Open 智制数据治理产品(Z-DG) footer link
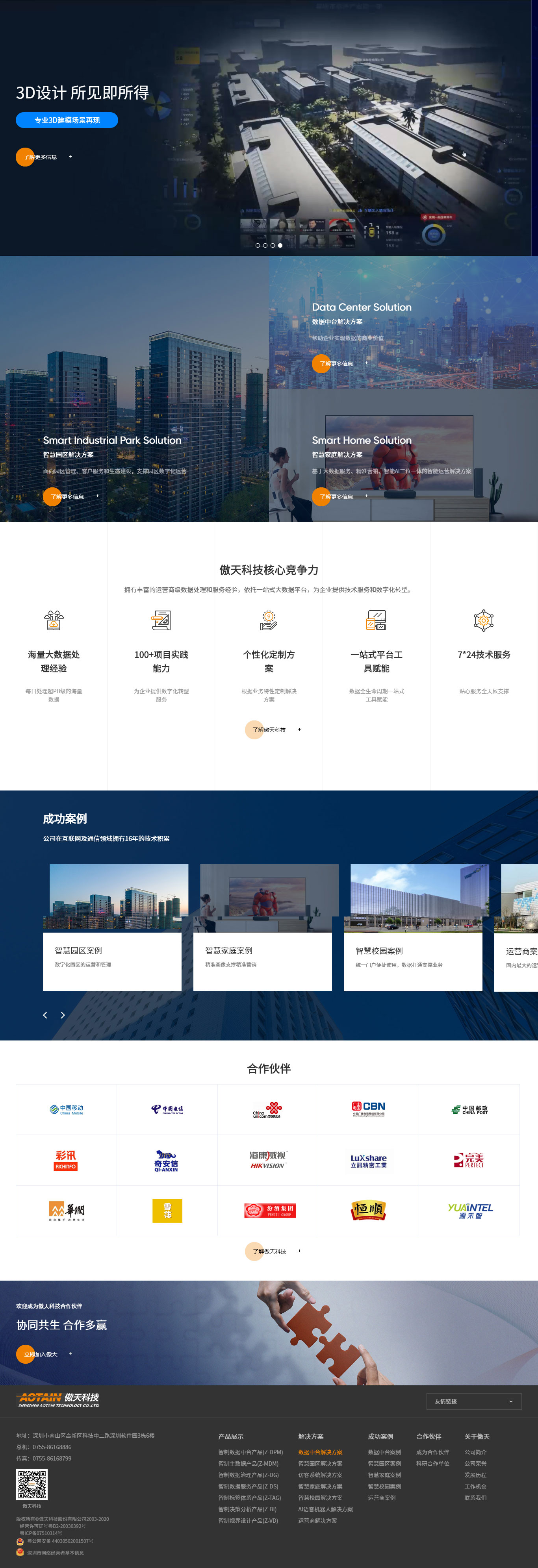Viewport: 538px width, 1568px height. (x=249, y=1475)
